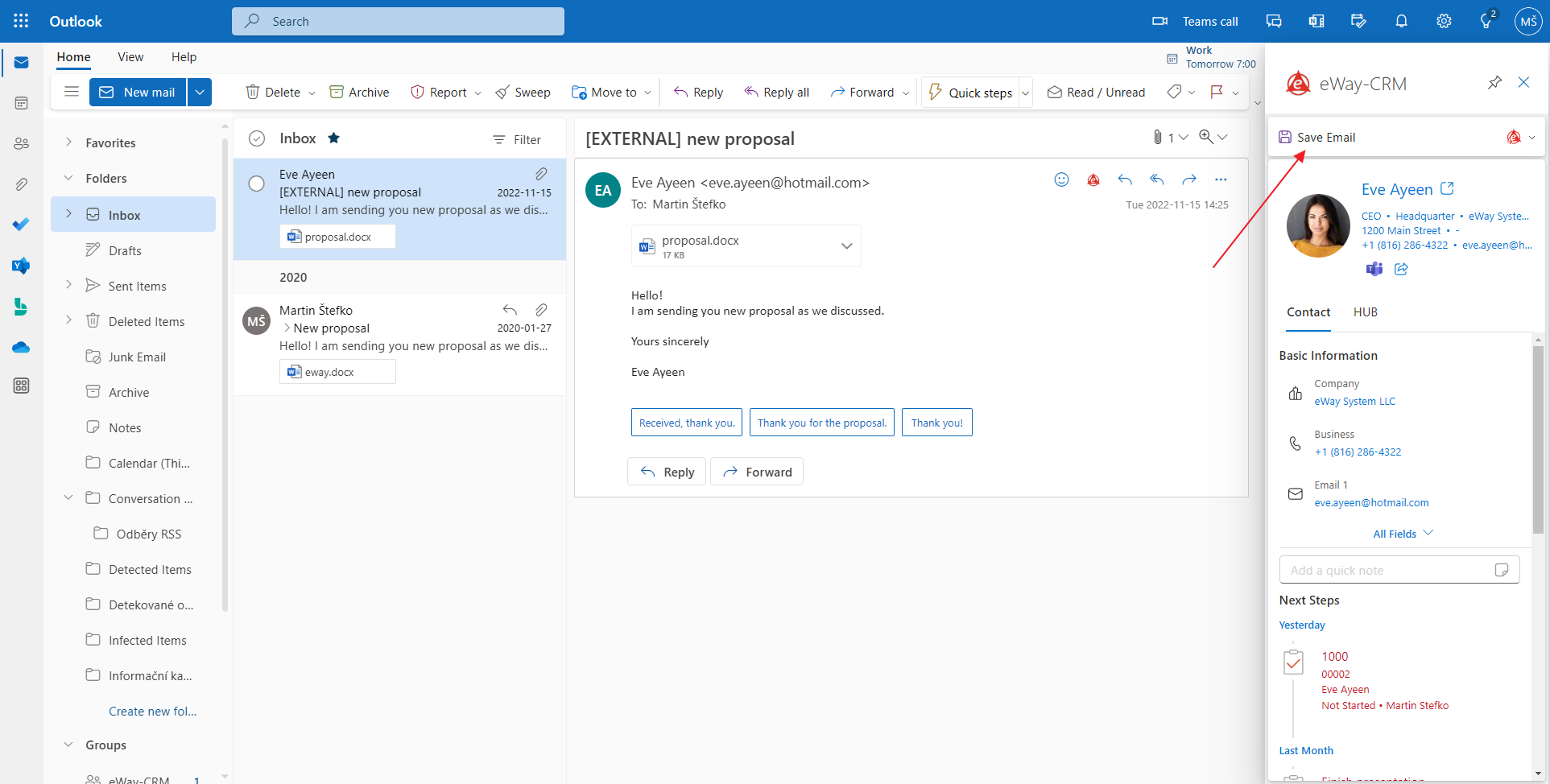Open the notifications bell
The height and width of the screenshot is (784, 1550).
pos(1401,22)
